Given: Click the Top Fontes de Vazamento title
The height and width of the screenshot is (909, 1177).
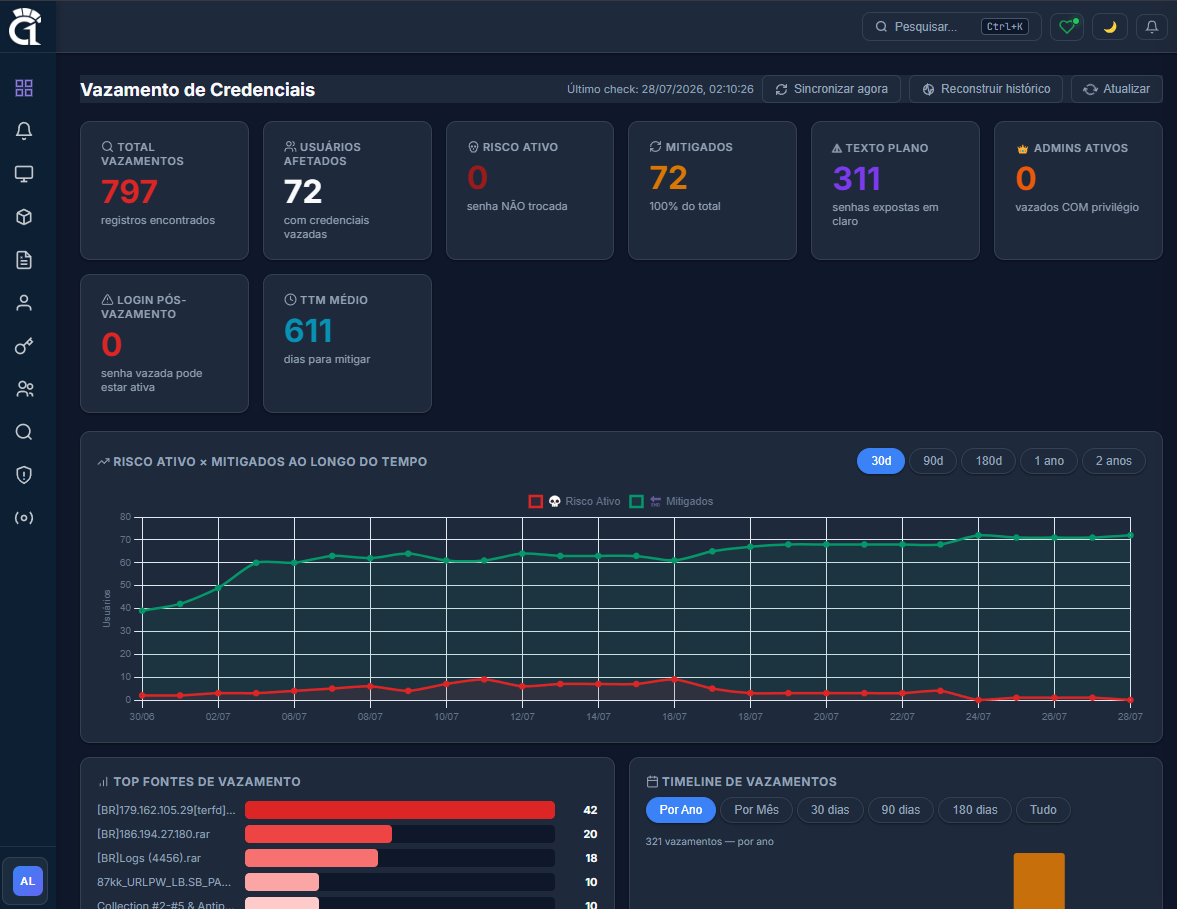Looking at the screenshot, I should click(206, 781).
